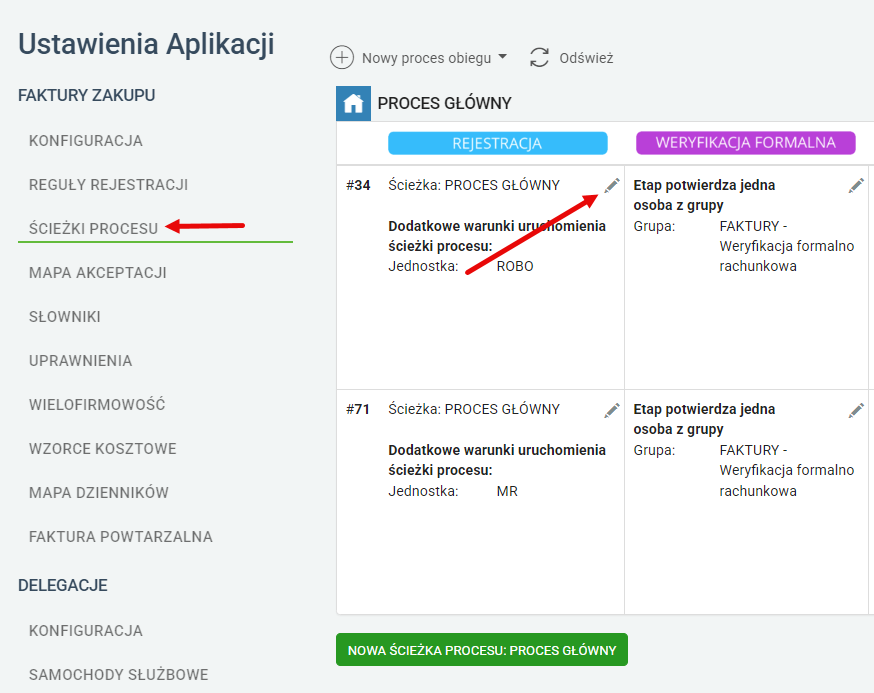Open WIELOFIRMOWOŚĆ settings

click(x=97, y=404)
